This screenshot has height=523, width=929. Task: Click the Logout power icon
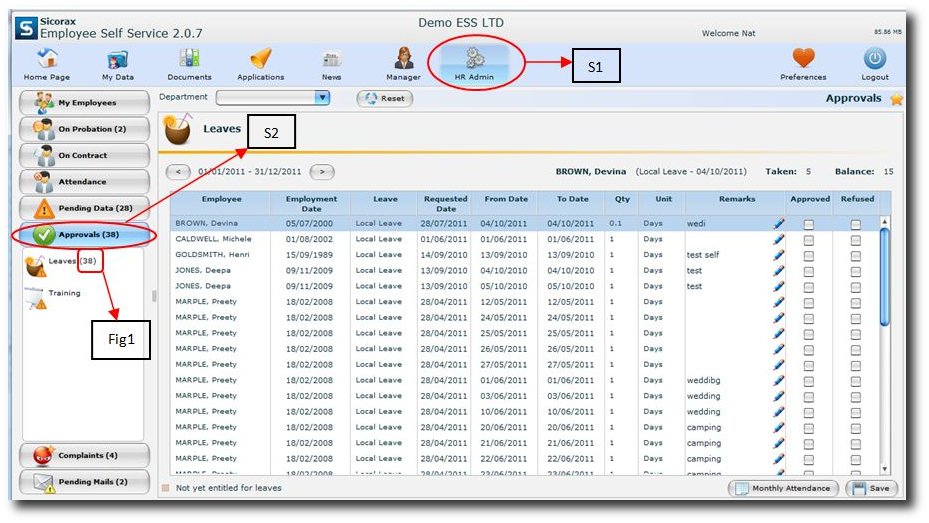[875, 59]
